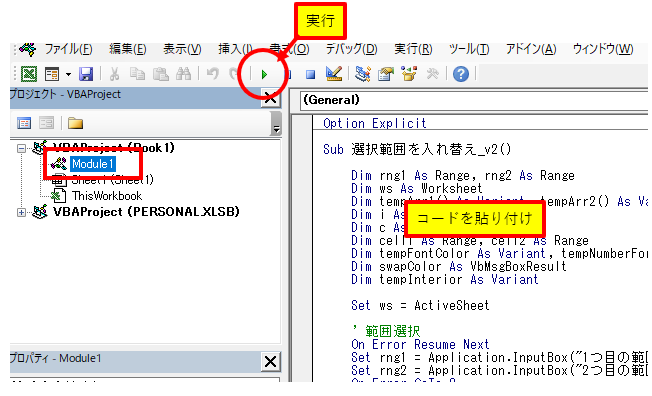Click the Insert UserForm toolbar icon
652x396 pixels.
[52, 74]
